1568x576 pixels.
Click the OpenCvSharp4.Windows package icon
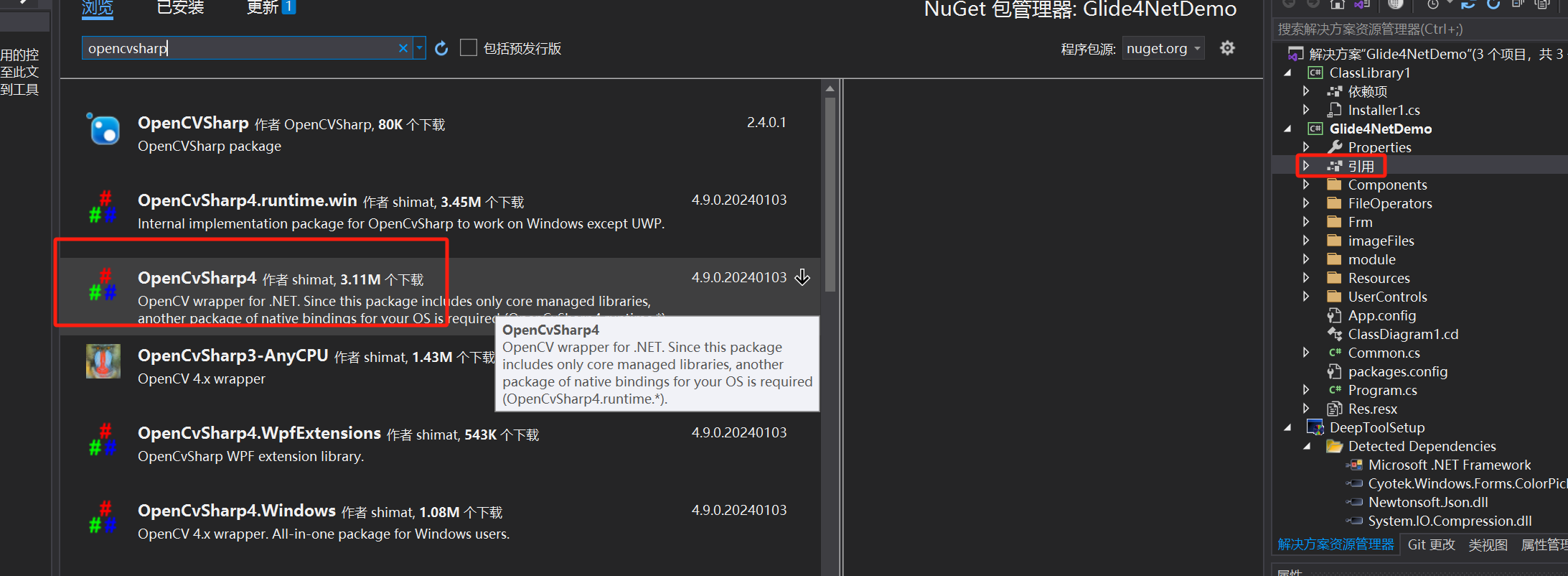pyautogui.click(x=103, y=517)
